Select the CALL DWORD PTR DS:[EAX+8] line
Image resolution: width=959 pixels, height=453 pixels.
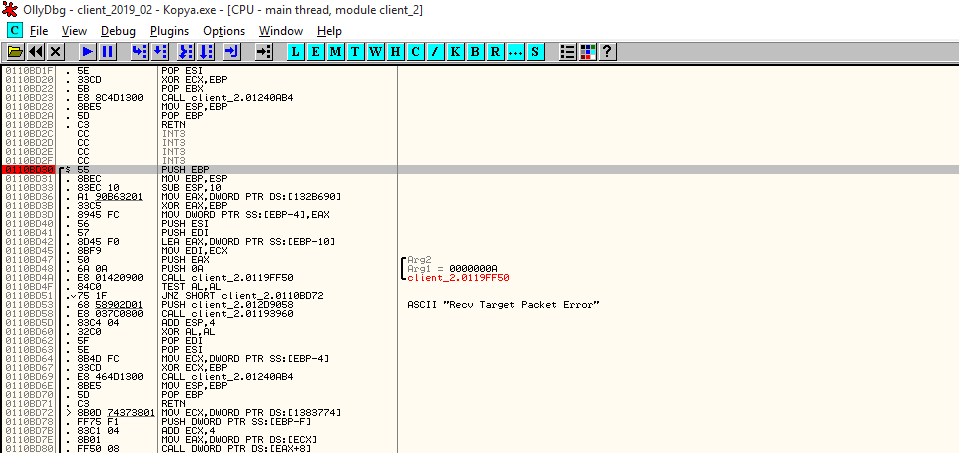coord(246,449)
